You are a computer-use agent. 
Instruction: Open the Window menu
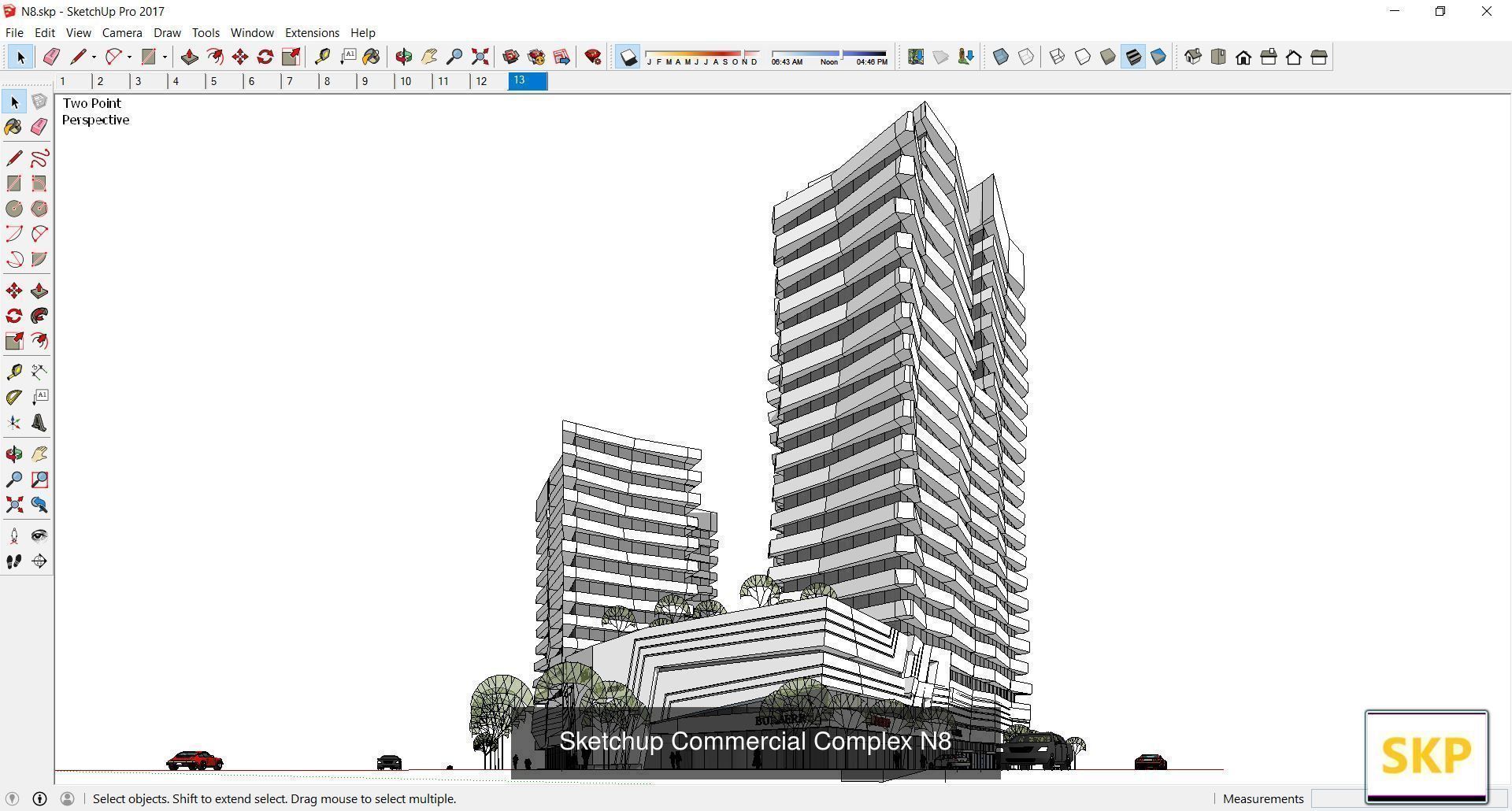[252, 33]
